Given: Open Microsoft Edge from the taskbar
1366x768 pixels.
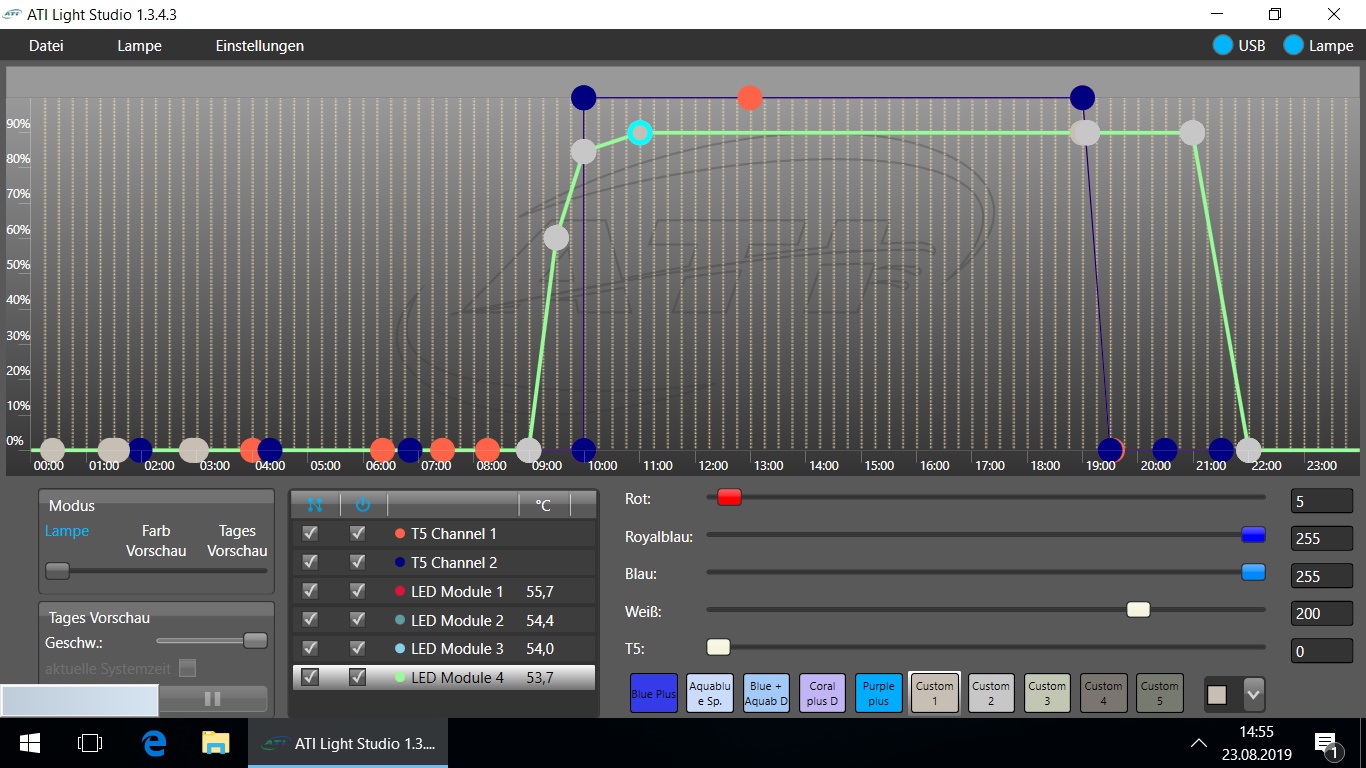Looking at the screenshot, I should click(x=153, y=743).
